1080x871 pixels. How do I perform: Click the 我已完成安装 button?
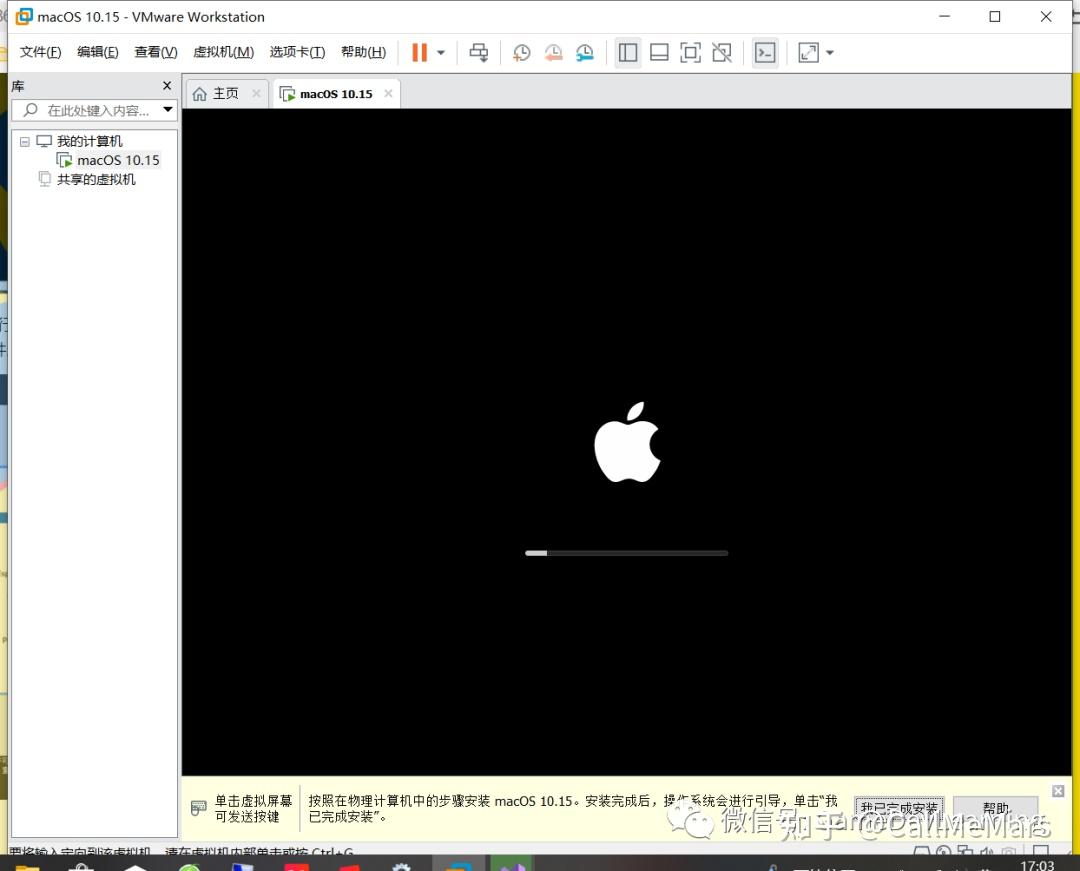pyautogui.click(x=899, y=808)
